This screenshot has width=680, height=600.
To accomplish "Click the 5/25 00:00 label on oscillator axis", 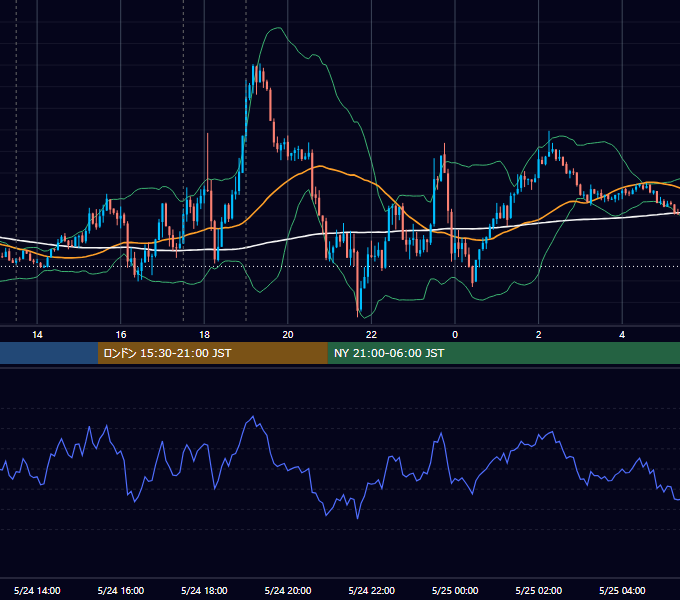I will (455, 590).
